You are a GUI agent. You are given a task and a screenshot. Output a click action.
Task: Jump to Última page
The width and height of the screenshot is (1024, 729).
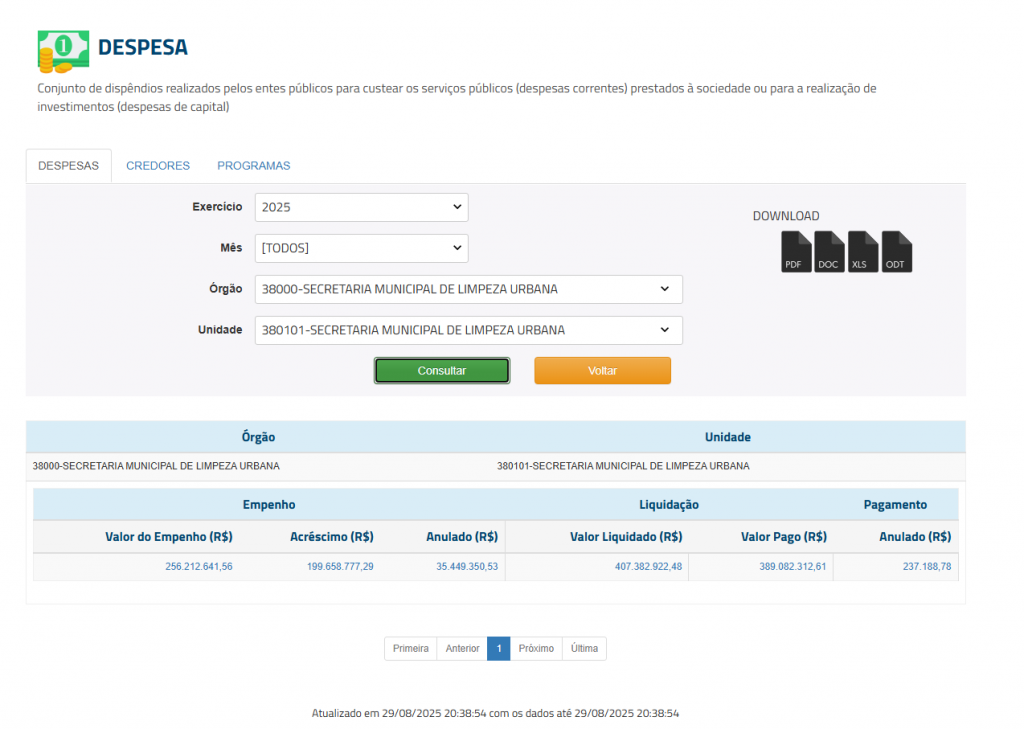click(584, 649)
